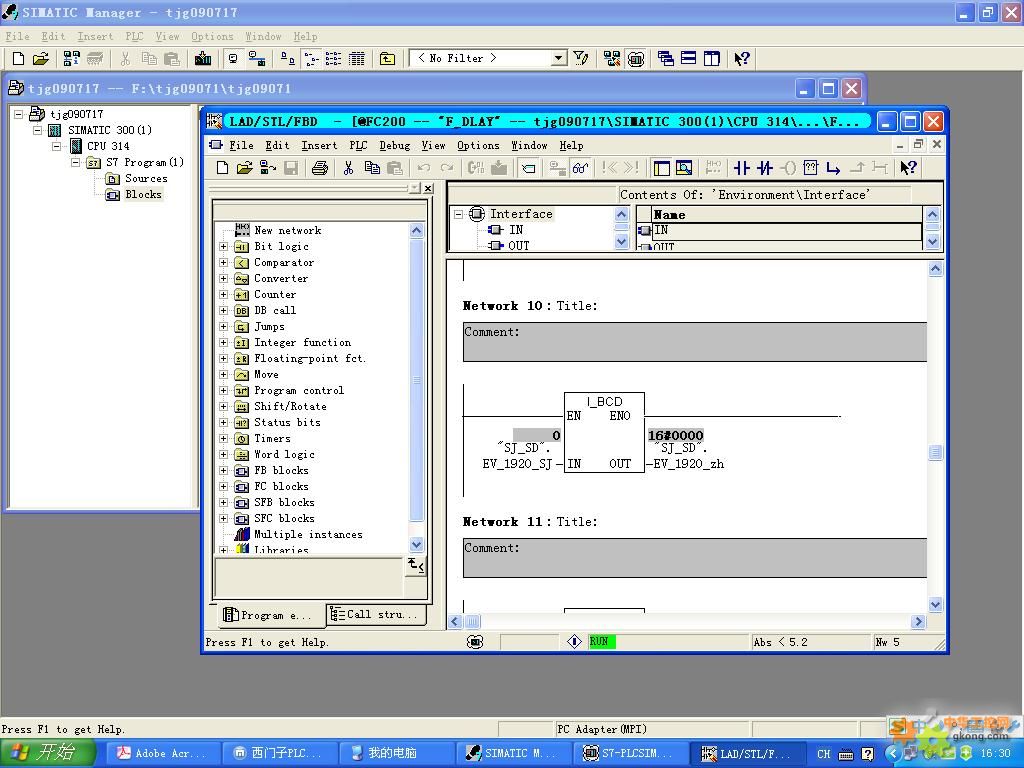This screenshot has height=768, width=1024.
Task: Click filter funnel icon beside No Filter
Action: pos(581,58)
